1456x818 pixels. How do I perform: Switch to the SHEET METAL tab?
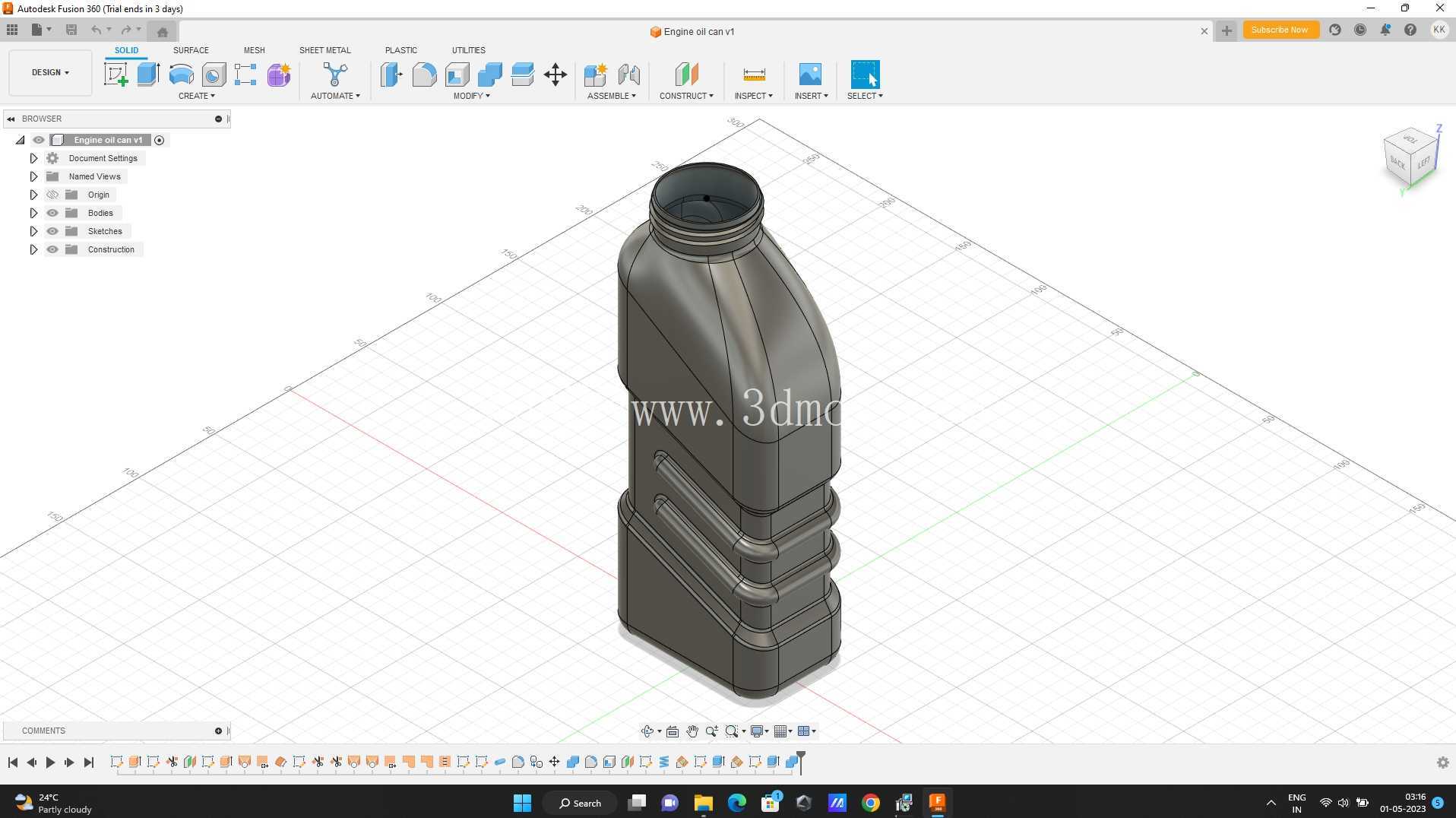tap(324, 50)
